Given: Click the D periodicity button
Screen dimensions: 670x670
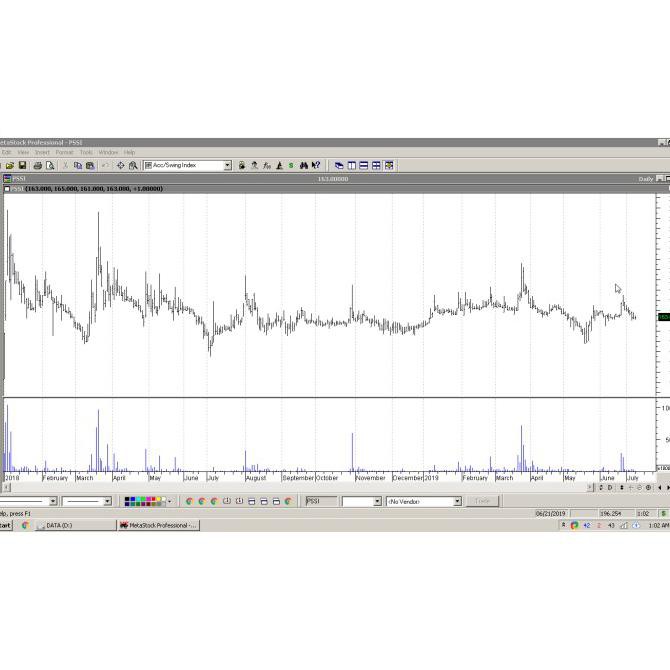Looking at the screenshot, I should click(610, 488).
